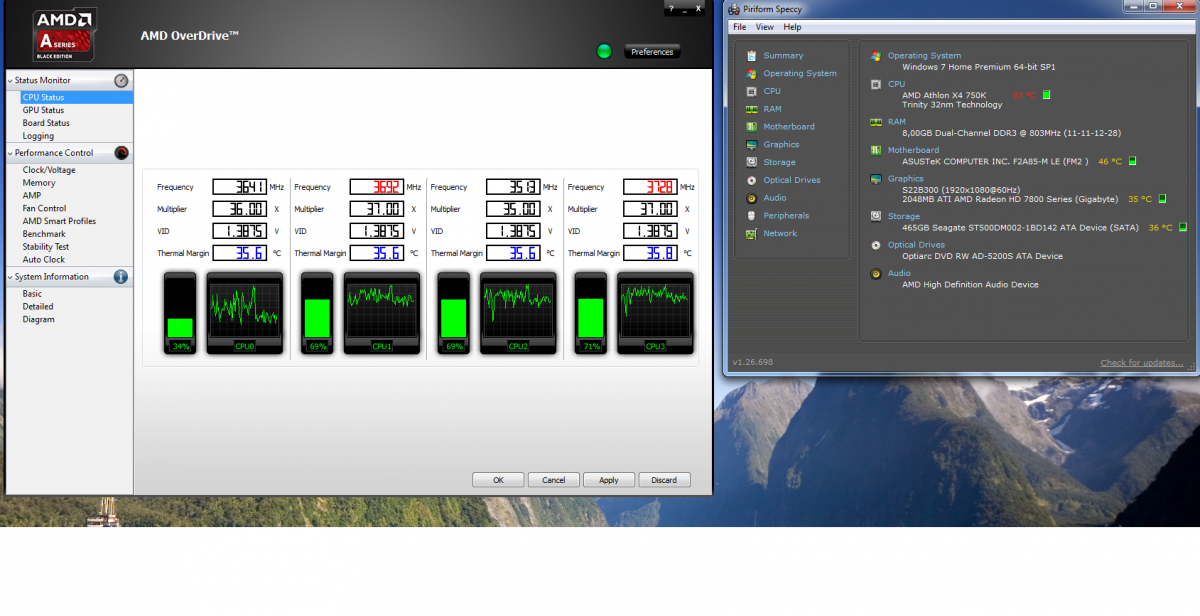Click the Graphics summary monitor icon
The image size is (1200, 616).
pos(876,179)
